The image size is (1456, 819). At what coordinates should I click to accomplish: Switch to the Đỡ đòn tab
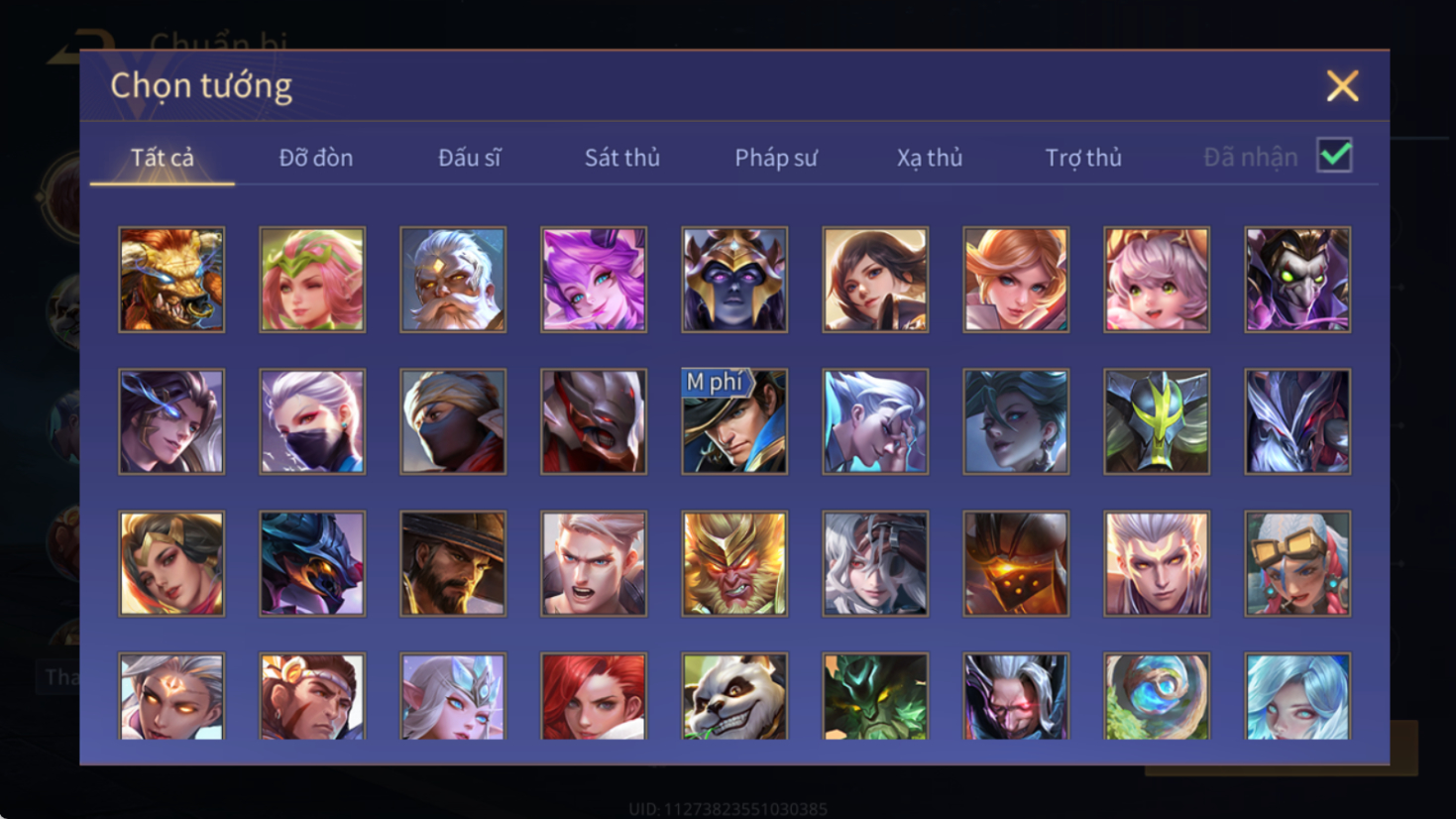coord(315,158)
